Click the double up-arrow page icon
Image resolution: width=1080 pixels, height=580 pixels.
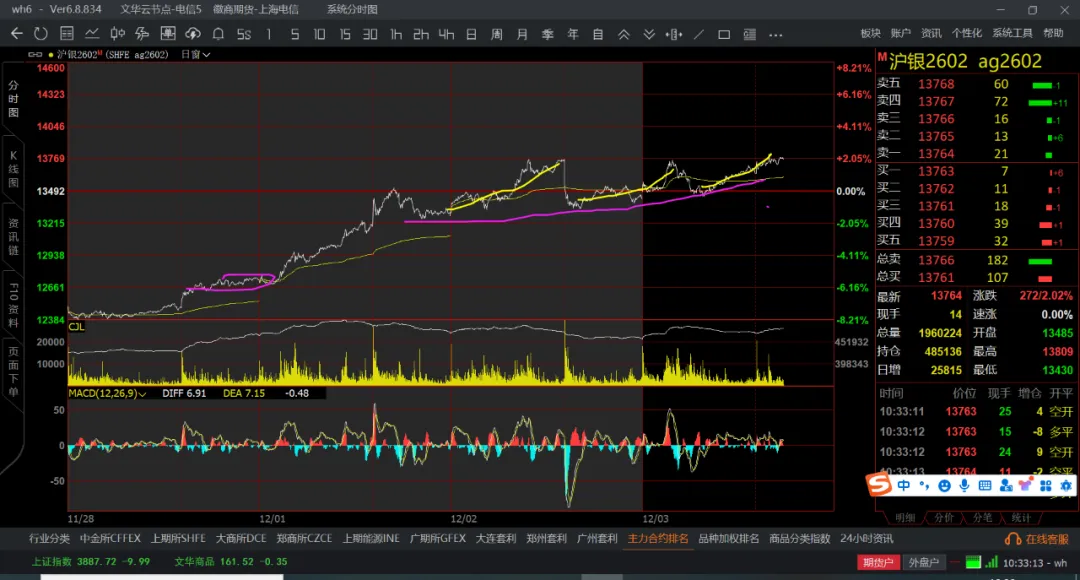coord(623,34)
